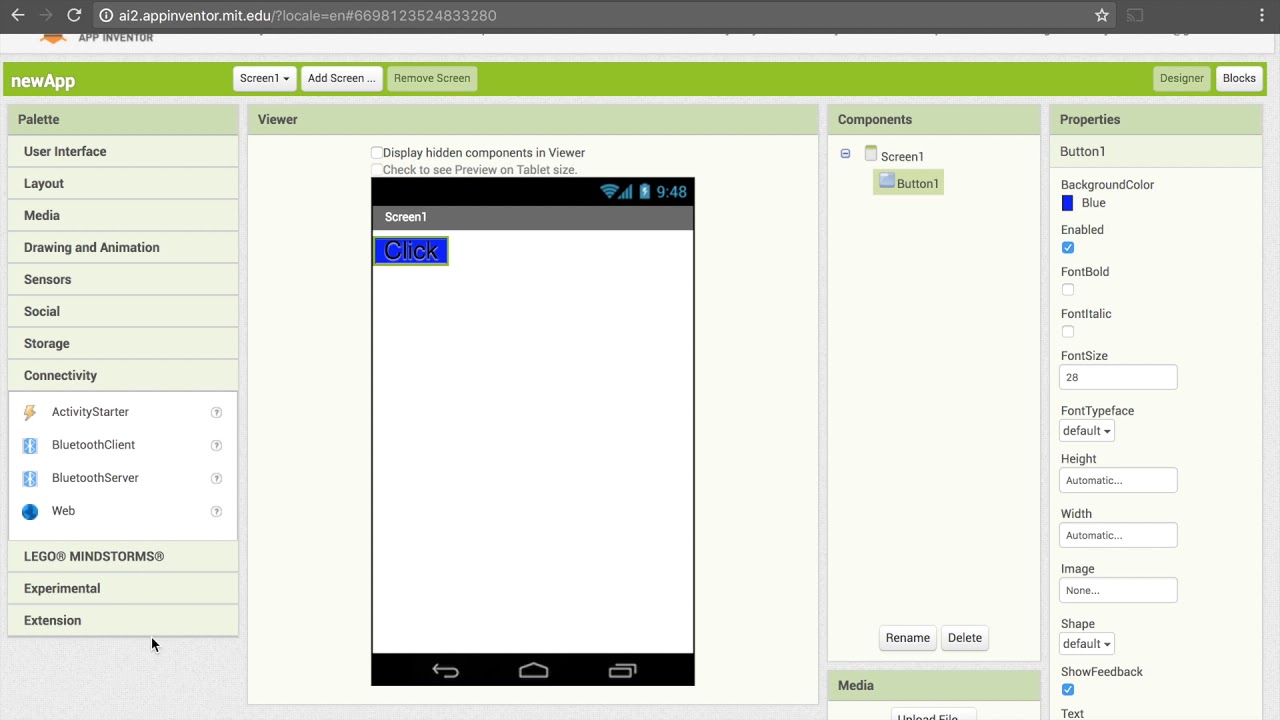Uncheck the ShowFeedback checkbox
Image resolution: width=1280 pixels, height=720 pixels.
pyautogui.click(x=1068, y=690)
